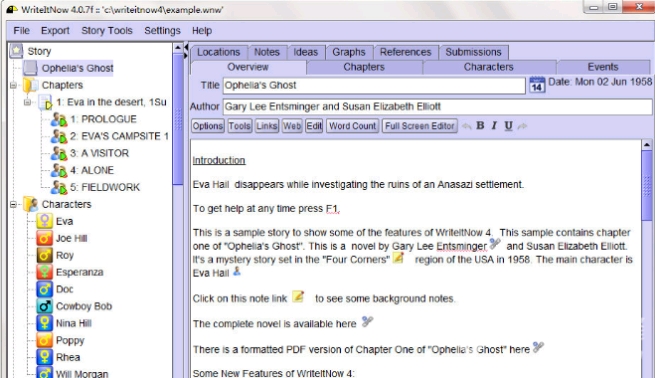Screen dimensions: 655x378
Task: Click the Underline formatting icon
Action: coord(508,126)
